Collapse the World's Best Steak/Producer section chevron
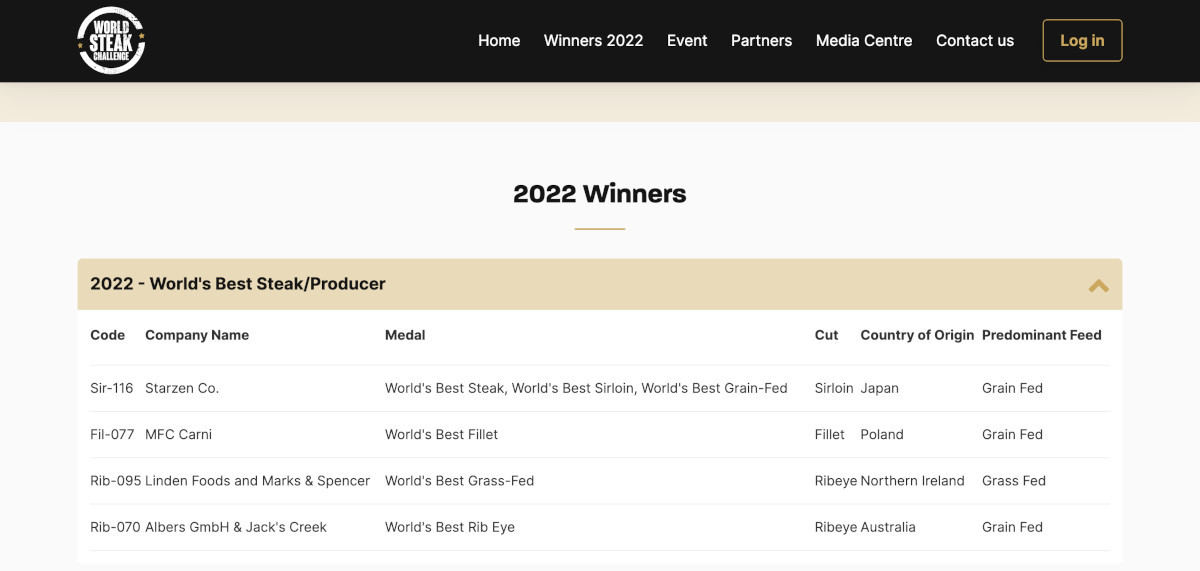Image resolution: width=1200 pixels, height=571 pixels. pyautogui.click(x=1098, y=285)
